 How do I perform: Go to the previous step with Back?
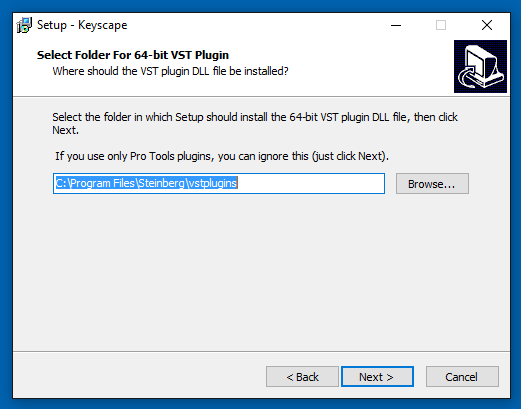(302, 377)
